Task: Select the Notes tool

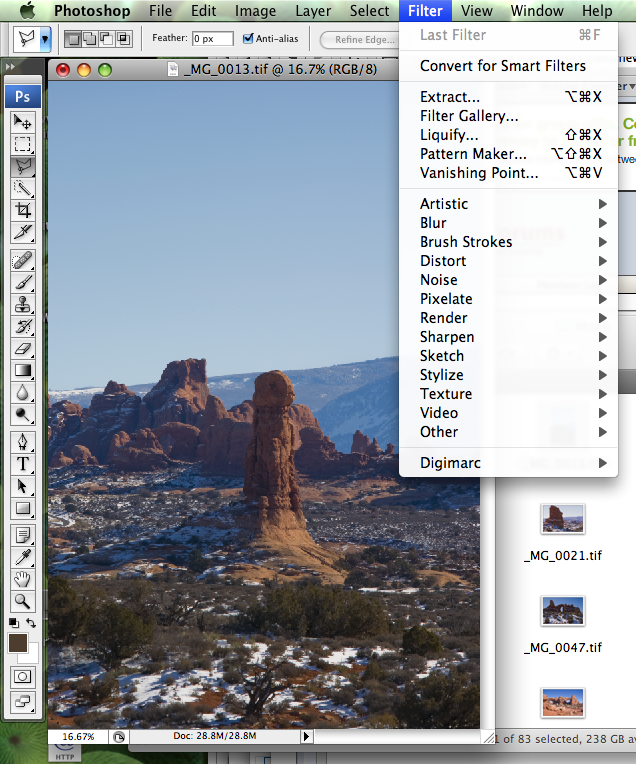Action: click(22, 535)
